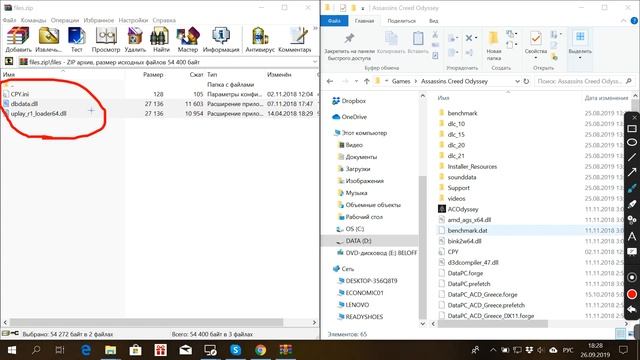This screenshot has width=640, height=360.
Task: Navigate back in Explorer
Action: (330, 81)
